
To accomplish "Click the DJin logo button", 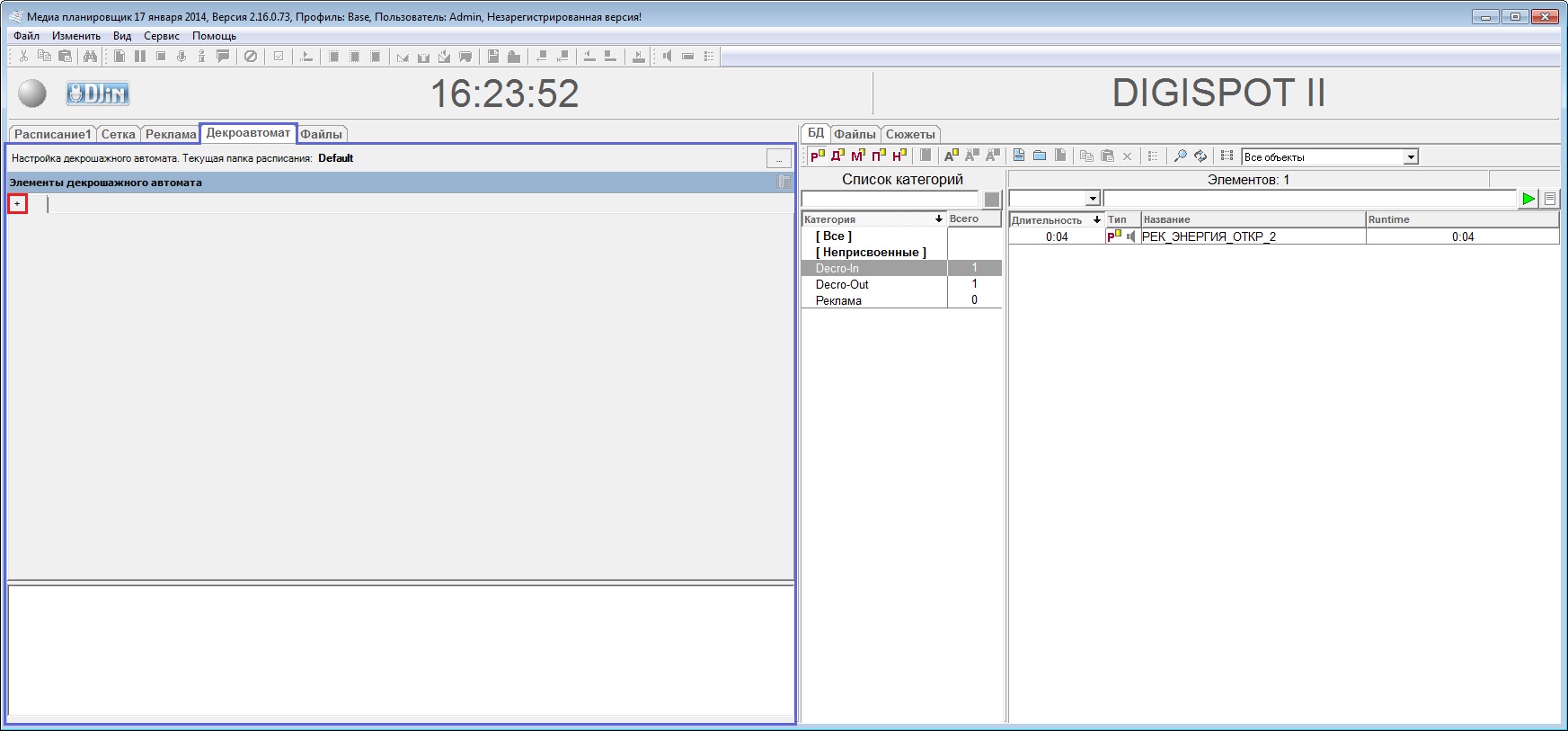I will coord(98,93).
